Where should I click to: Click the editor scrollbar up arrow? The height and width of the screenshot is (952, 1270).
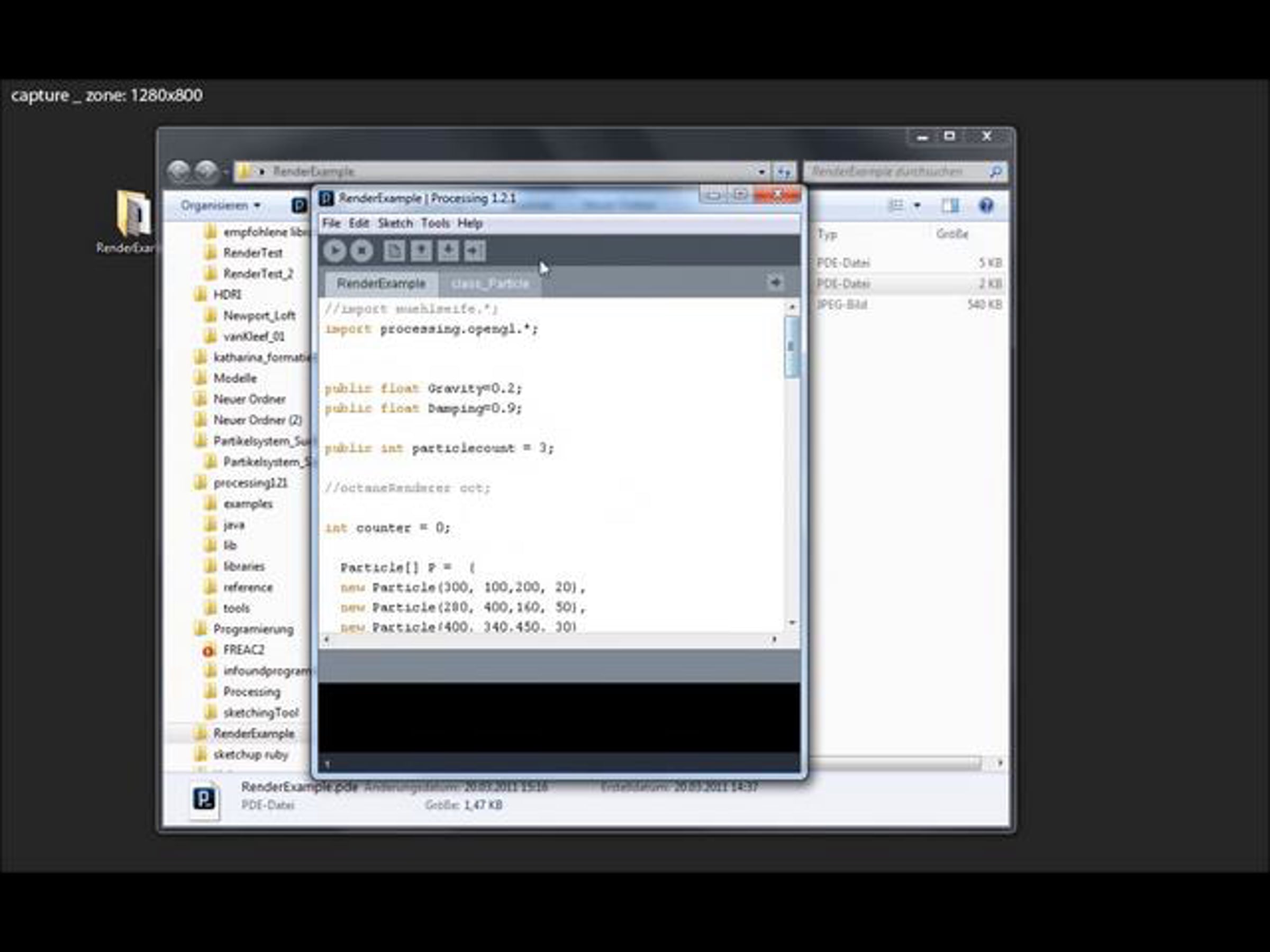tap(792, 307)
